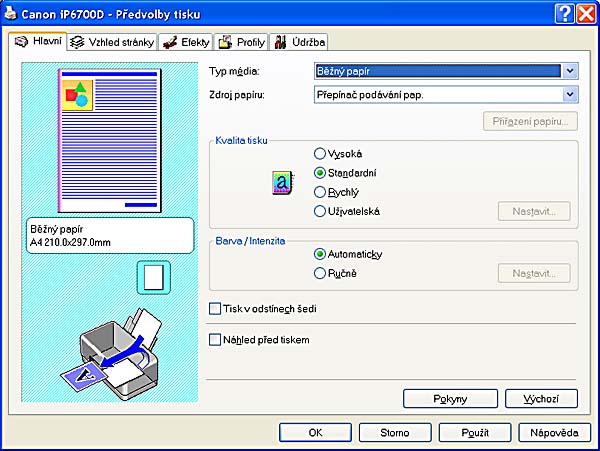
Task: Click the Canon printer title bar icon
Action: click(11, 12)
